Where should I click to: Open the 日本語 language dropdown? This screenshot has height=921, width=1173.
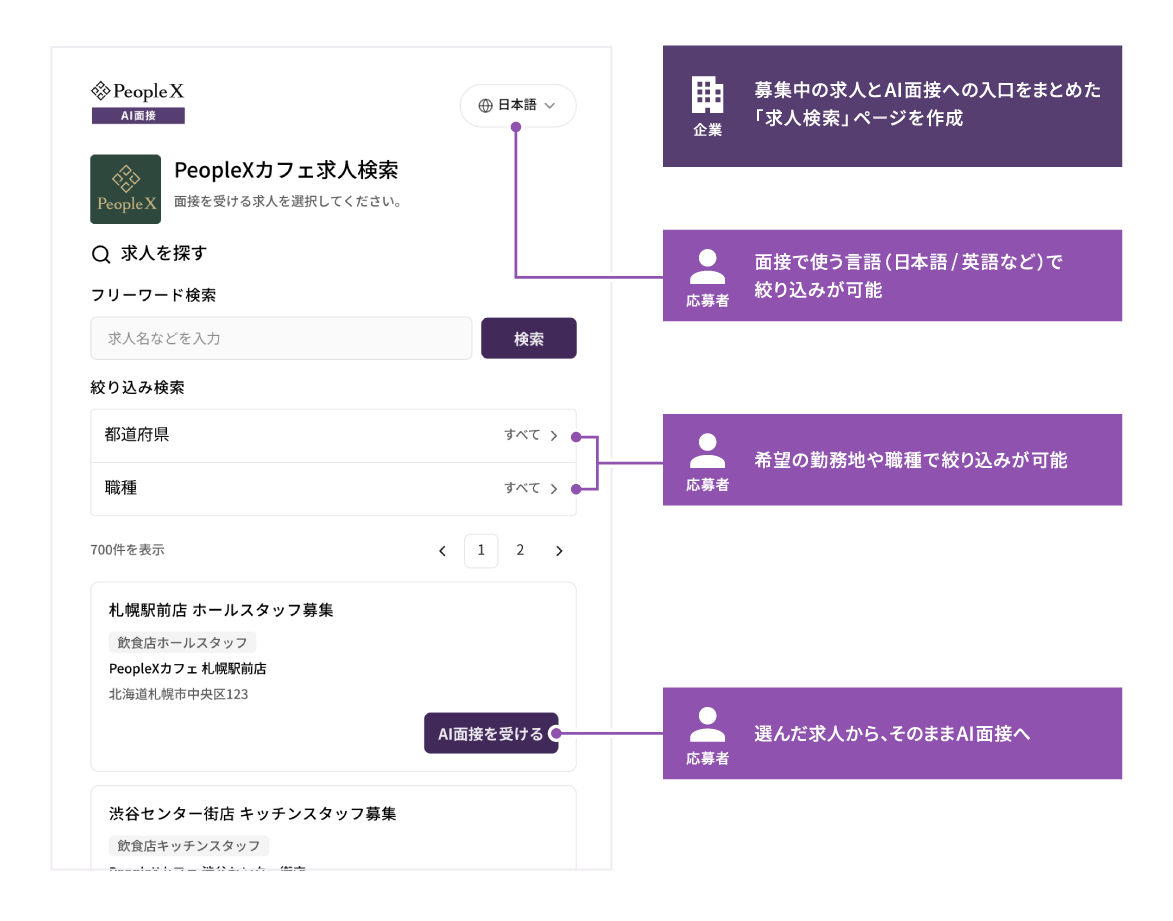(x=518, y=105)
